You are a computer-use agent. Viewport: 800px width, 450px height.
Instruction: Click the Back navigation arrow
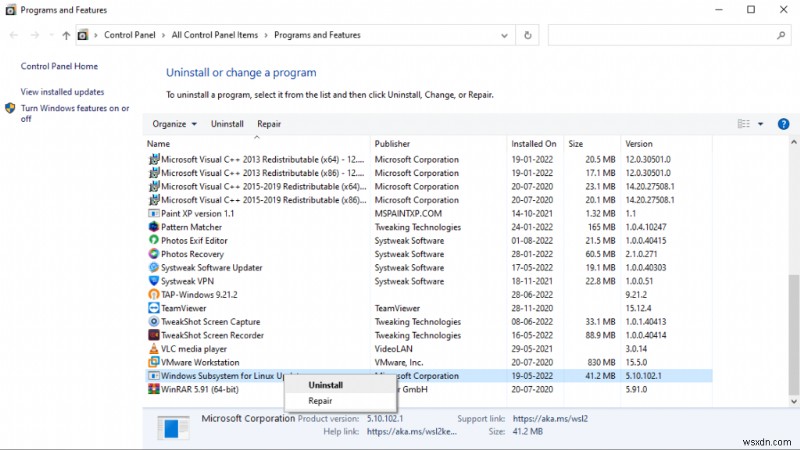click(14, 35)
